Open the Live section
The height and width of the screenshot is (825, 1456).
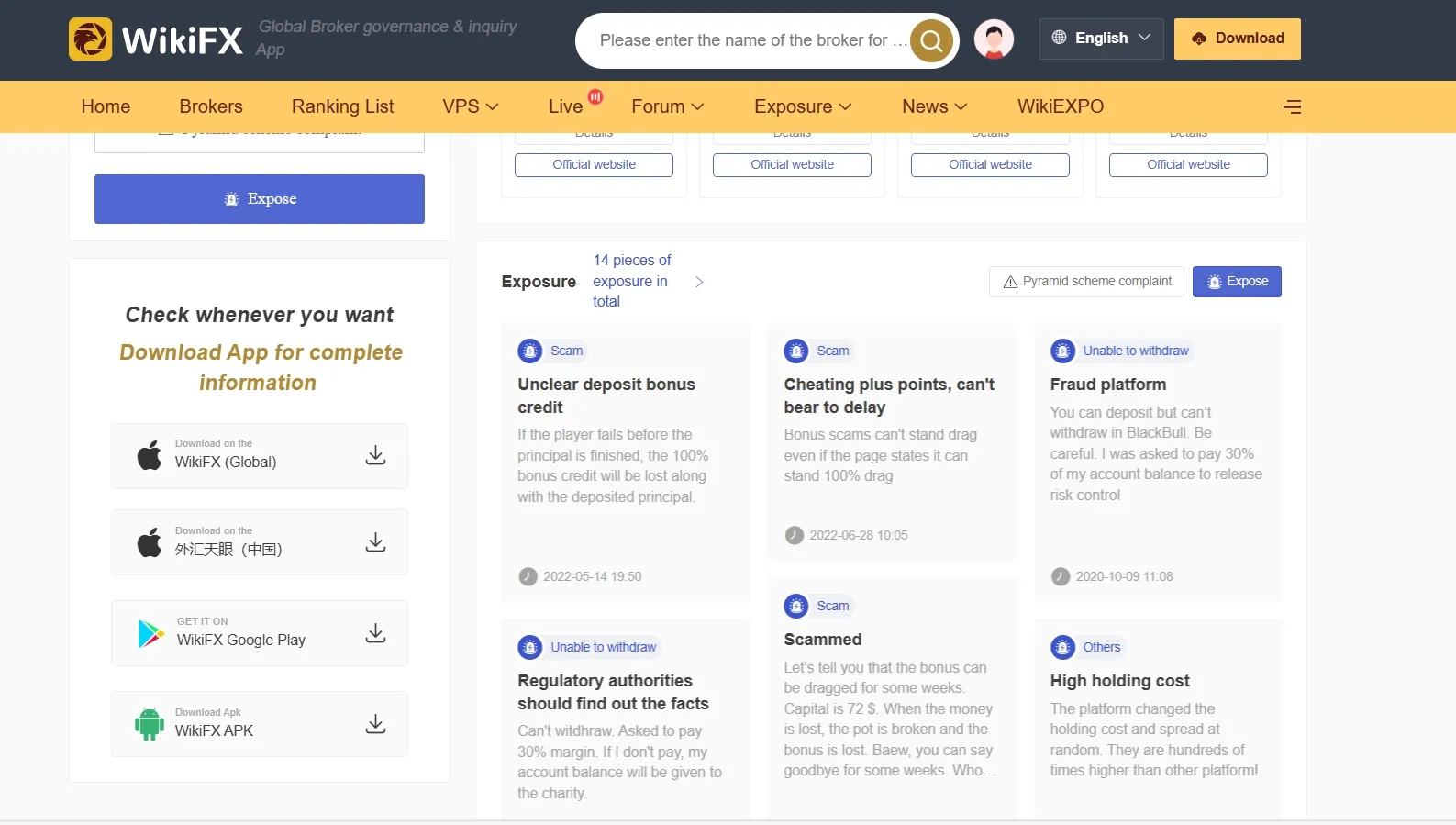tap(565, 106)
